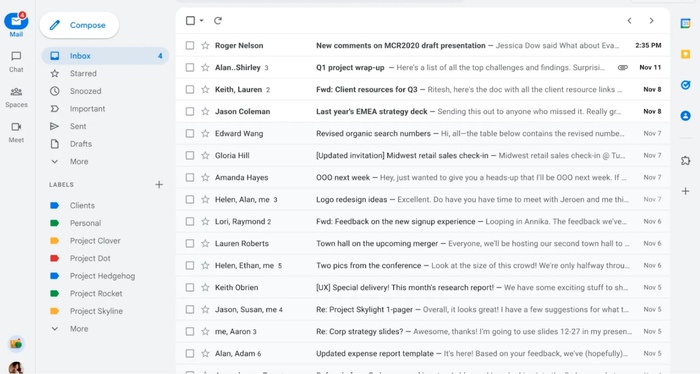Open Contacts side panel icon
The height and width of the screenshot is (374, 700).
click(x=685, y=116)
